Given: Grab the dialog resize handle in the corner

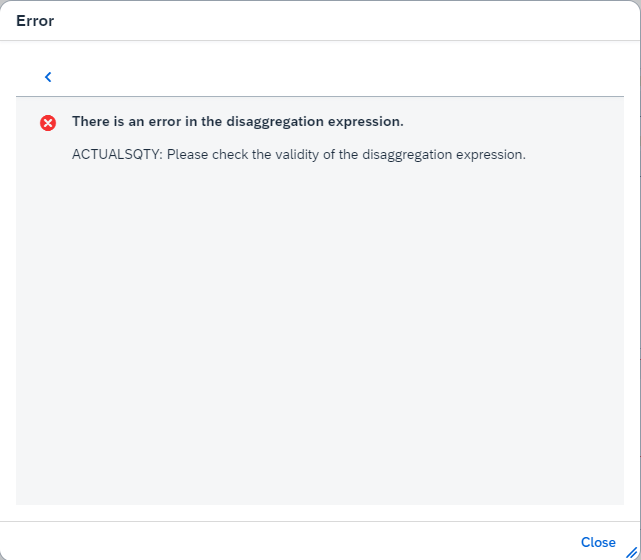Looking at the screenshot, I should pyautogui.click(x=632, y=553).
